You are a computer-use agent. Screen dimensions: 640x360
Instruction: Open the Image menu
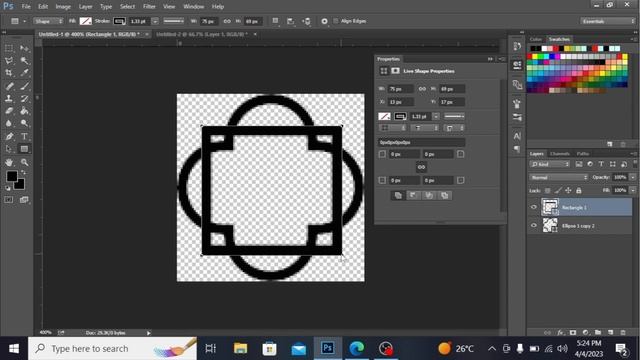pyautogui.click(x=63, y=7)
